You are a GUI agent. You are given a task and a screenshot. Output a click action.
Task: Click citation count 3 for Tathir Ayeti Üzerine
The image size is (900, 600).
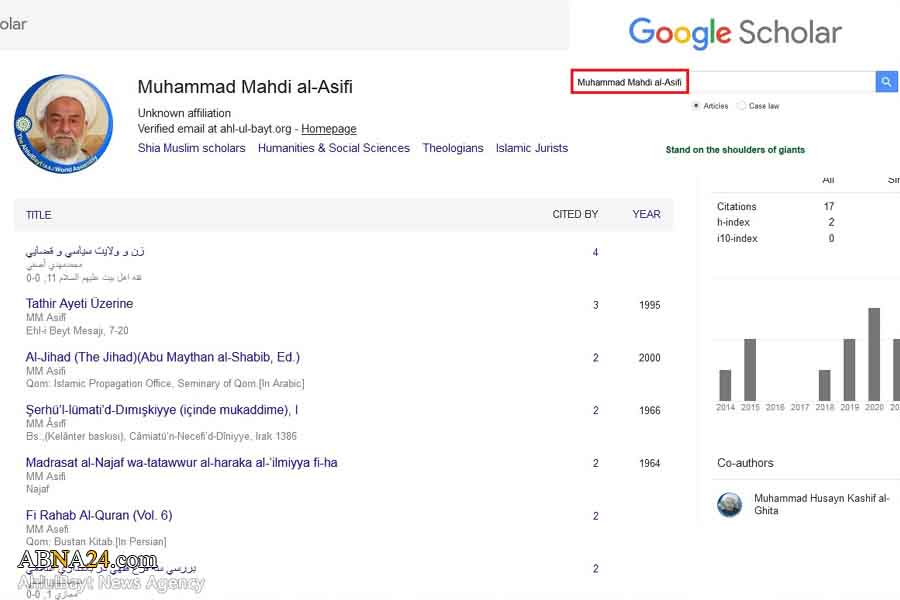pos(595,305)
